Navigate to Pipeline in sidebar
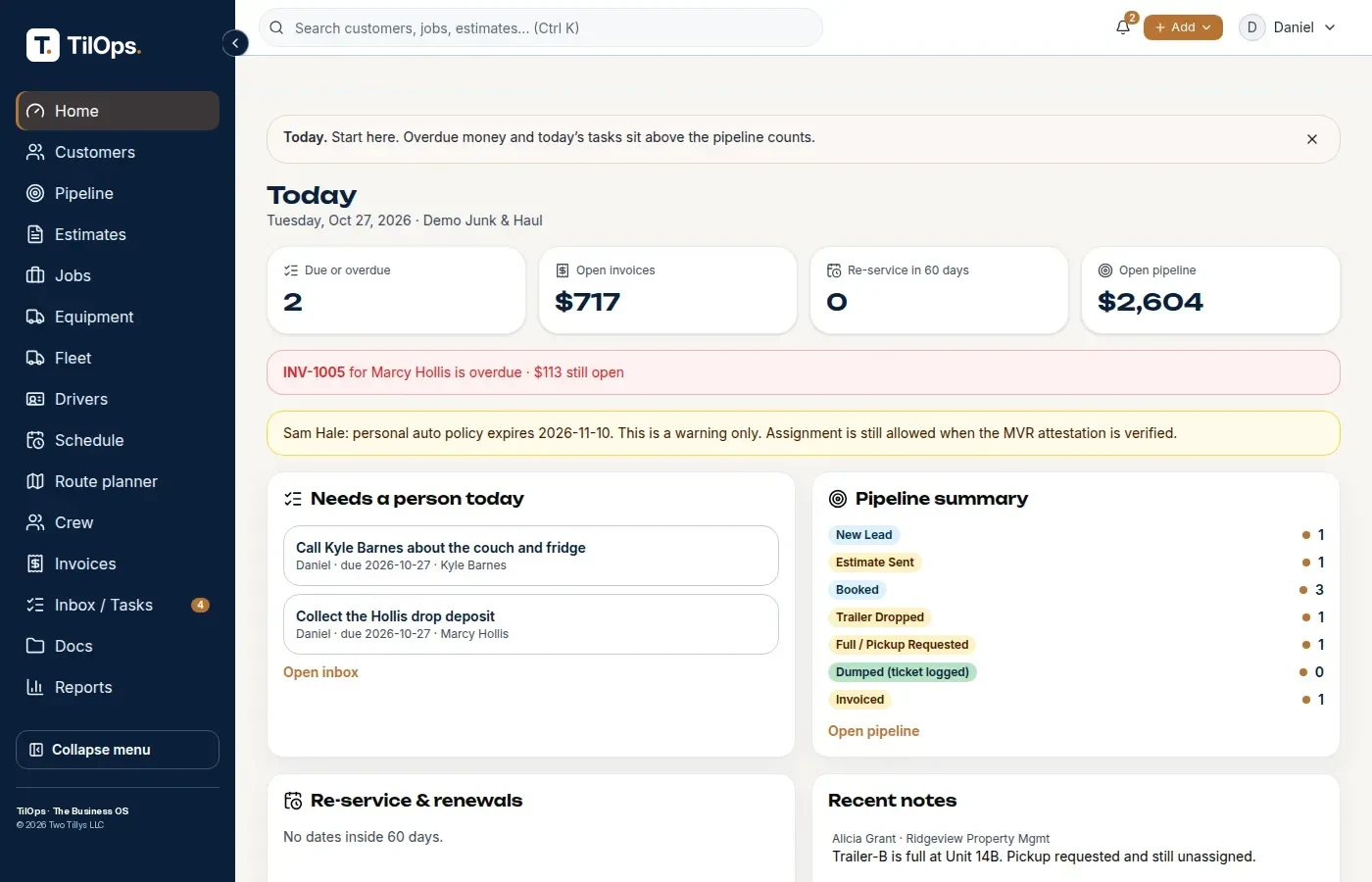Image resolution: width=1372 pixels, height=882 pixels. coord(118,193)
